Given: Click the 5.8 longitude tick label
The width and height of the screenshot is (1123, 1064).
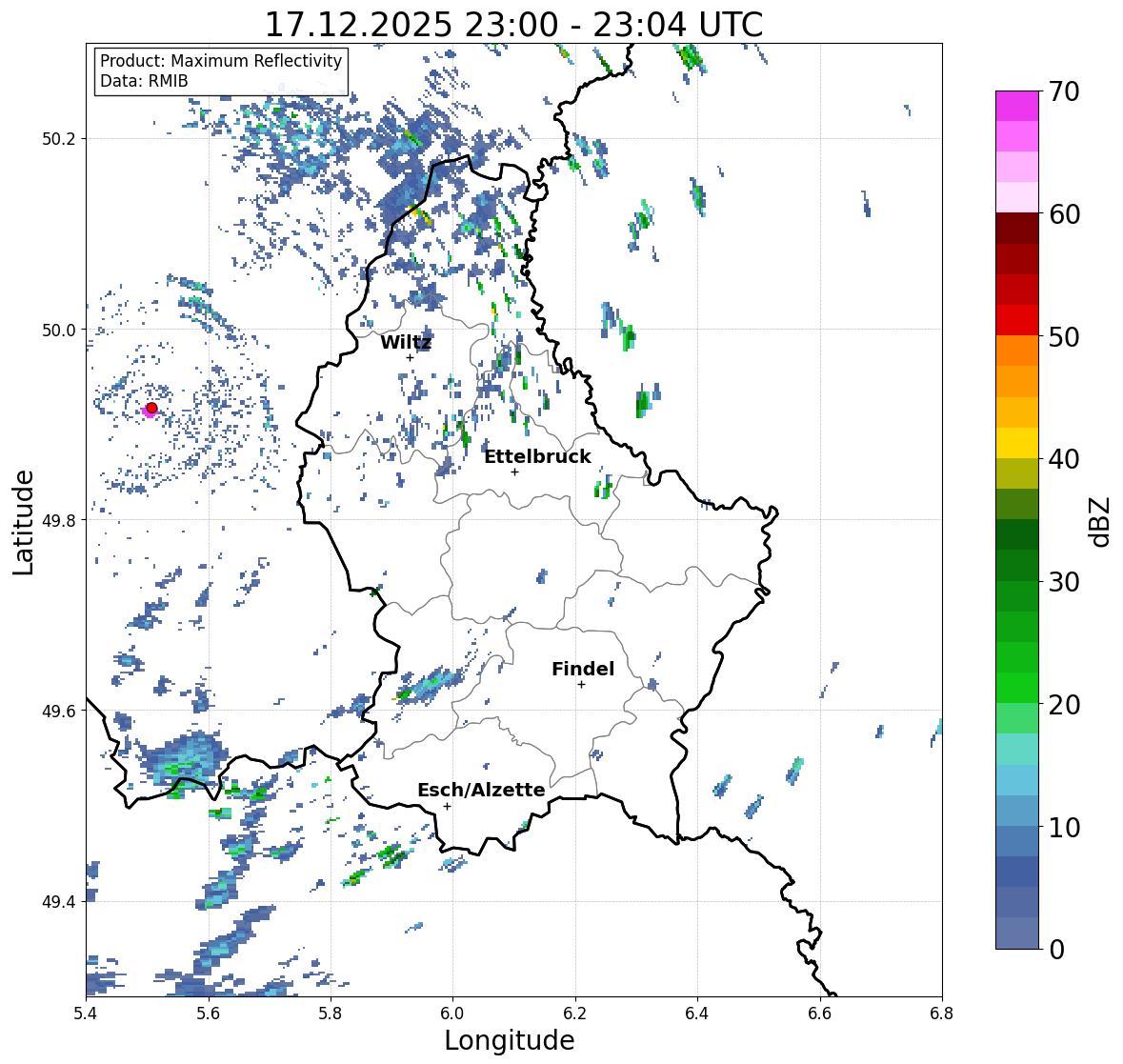Looking at the screenshot, I should coord(331,1014).
